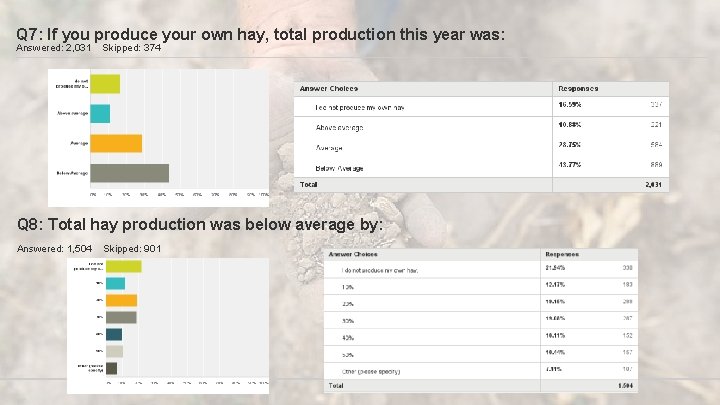This screenshot has width=720, height=405.
Task: Click the bottom dark bar in Q8 chart
Action: point(111,368)
